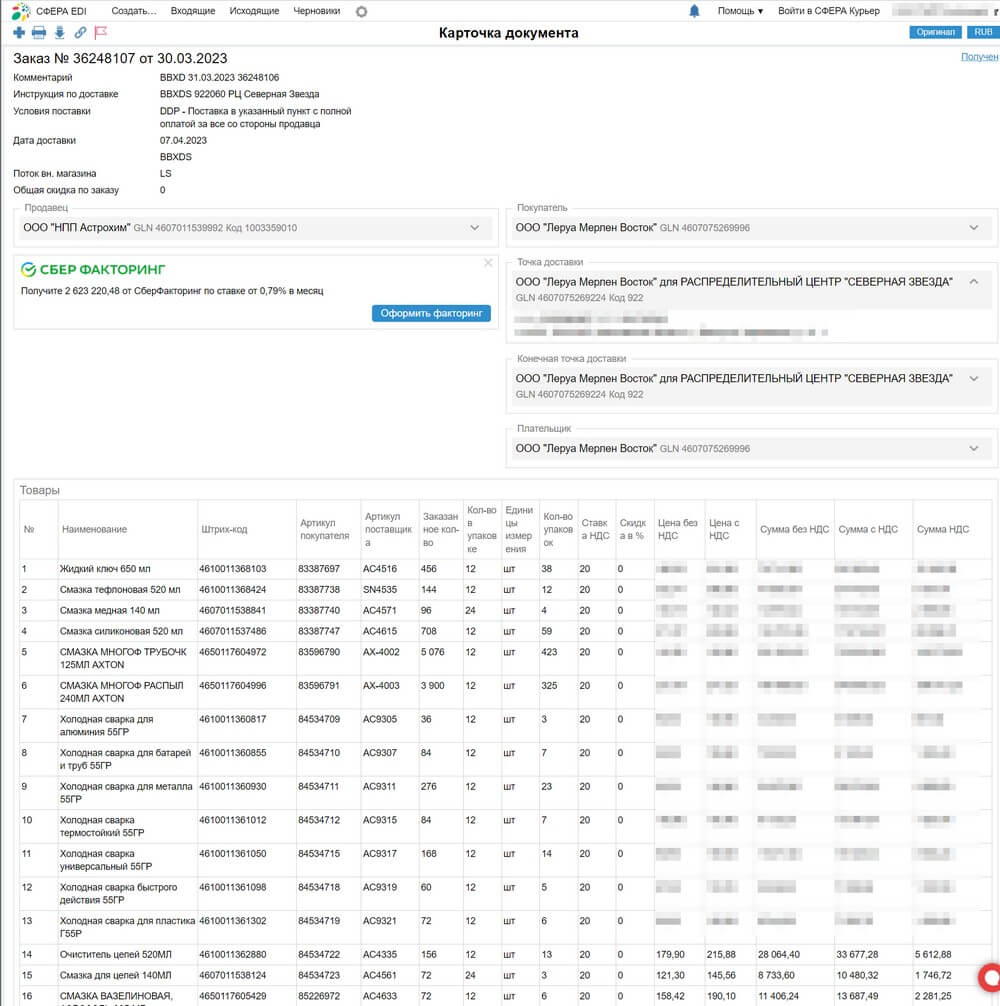The width and height of the screenshot is (1000, 1006).
Task: Expand the Плательщик details section
Action: pos(974,449)
